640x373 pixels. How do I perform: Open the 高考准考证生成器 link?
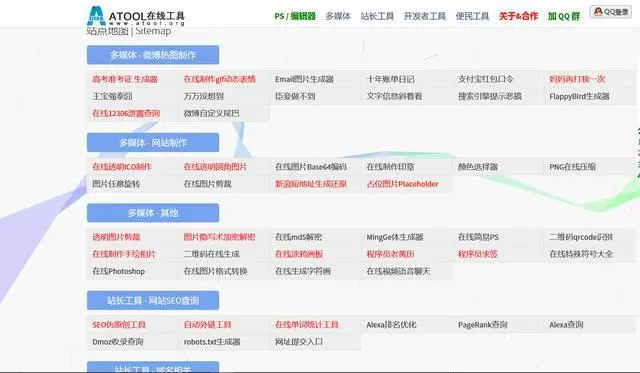point(125,79)
